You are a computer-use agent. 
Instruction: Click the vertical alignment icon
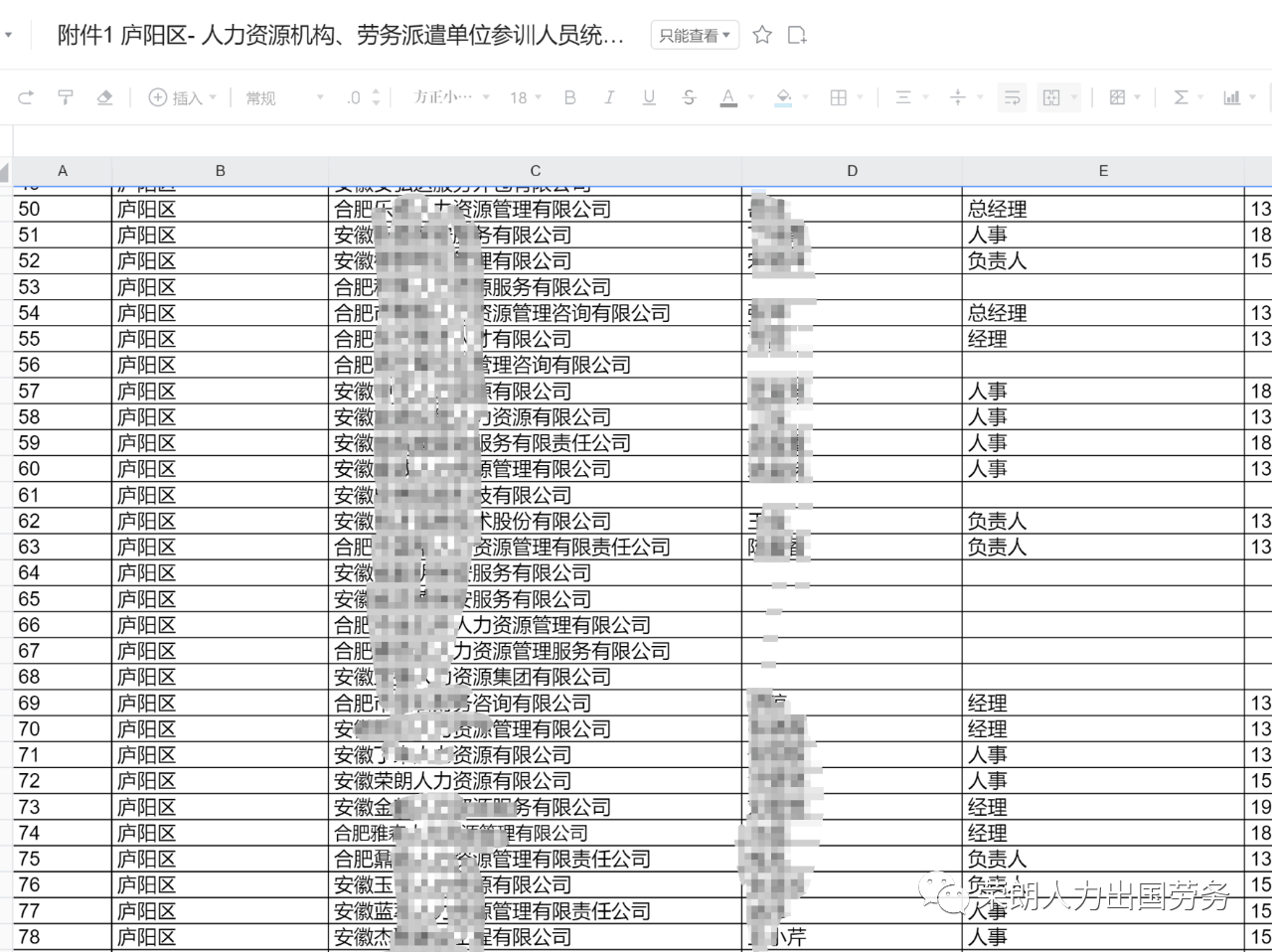[958, 97]
